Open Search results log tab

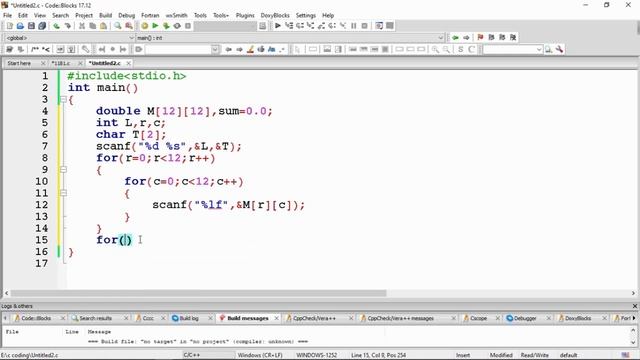tap(96, 318)
